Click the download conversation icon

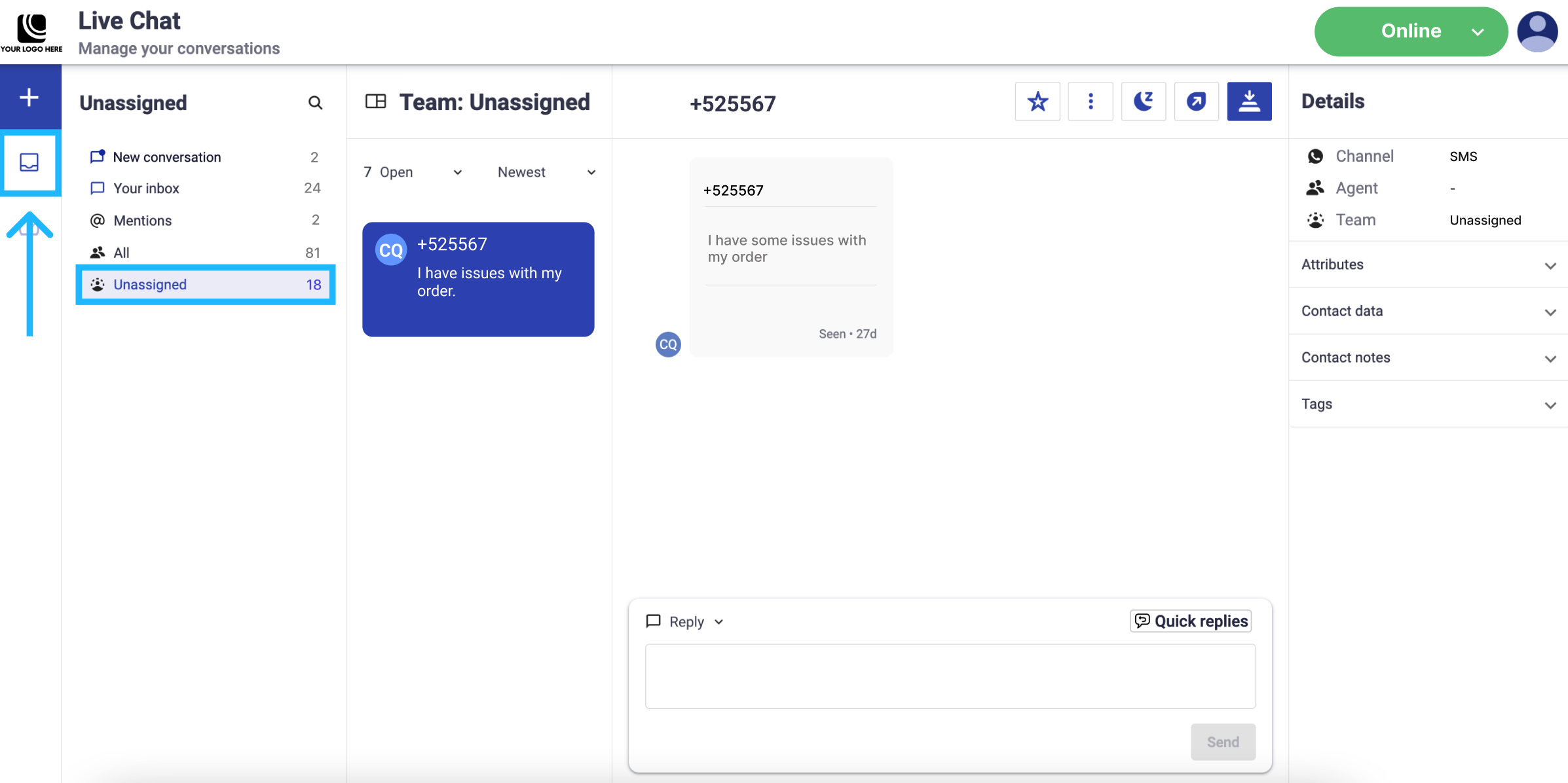coord(1249,101)
